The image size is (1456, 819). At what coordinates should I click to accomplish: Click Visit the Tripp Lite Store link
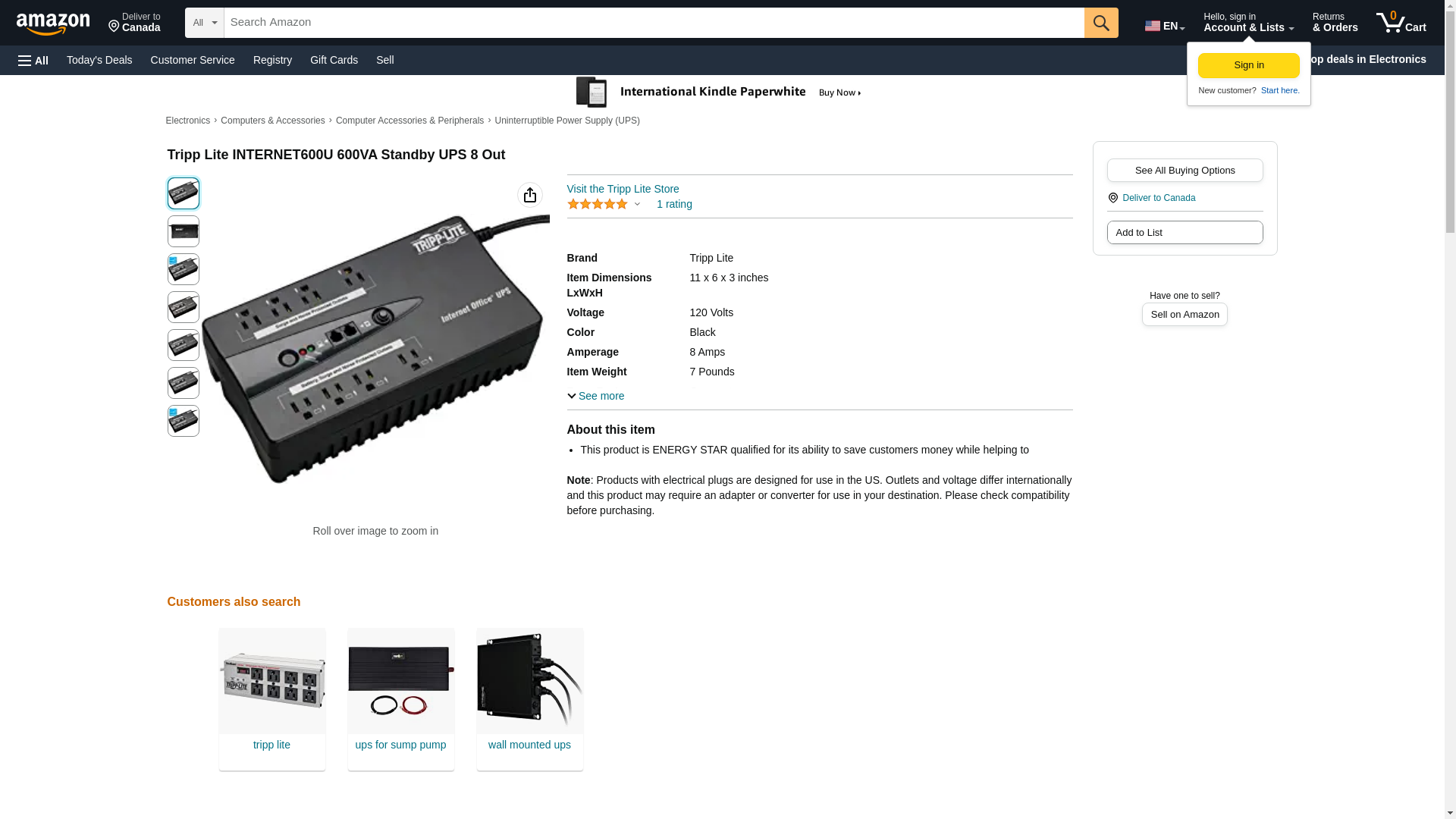pyautogui.click(x=623, y=189)
